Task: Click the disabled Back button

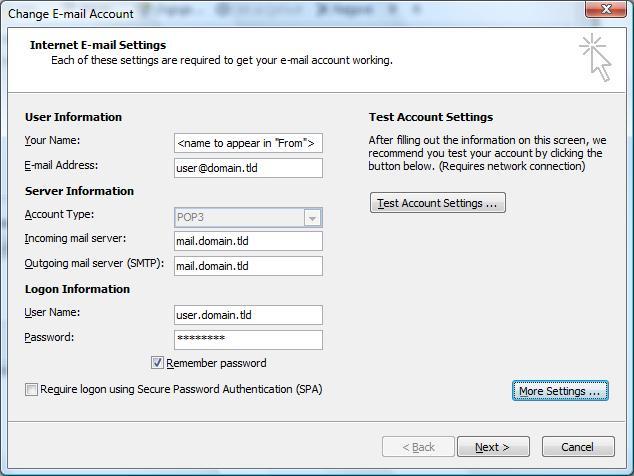Action: [418, 447]
